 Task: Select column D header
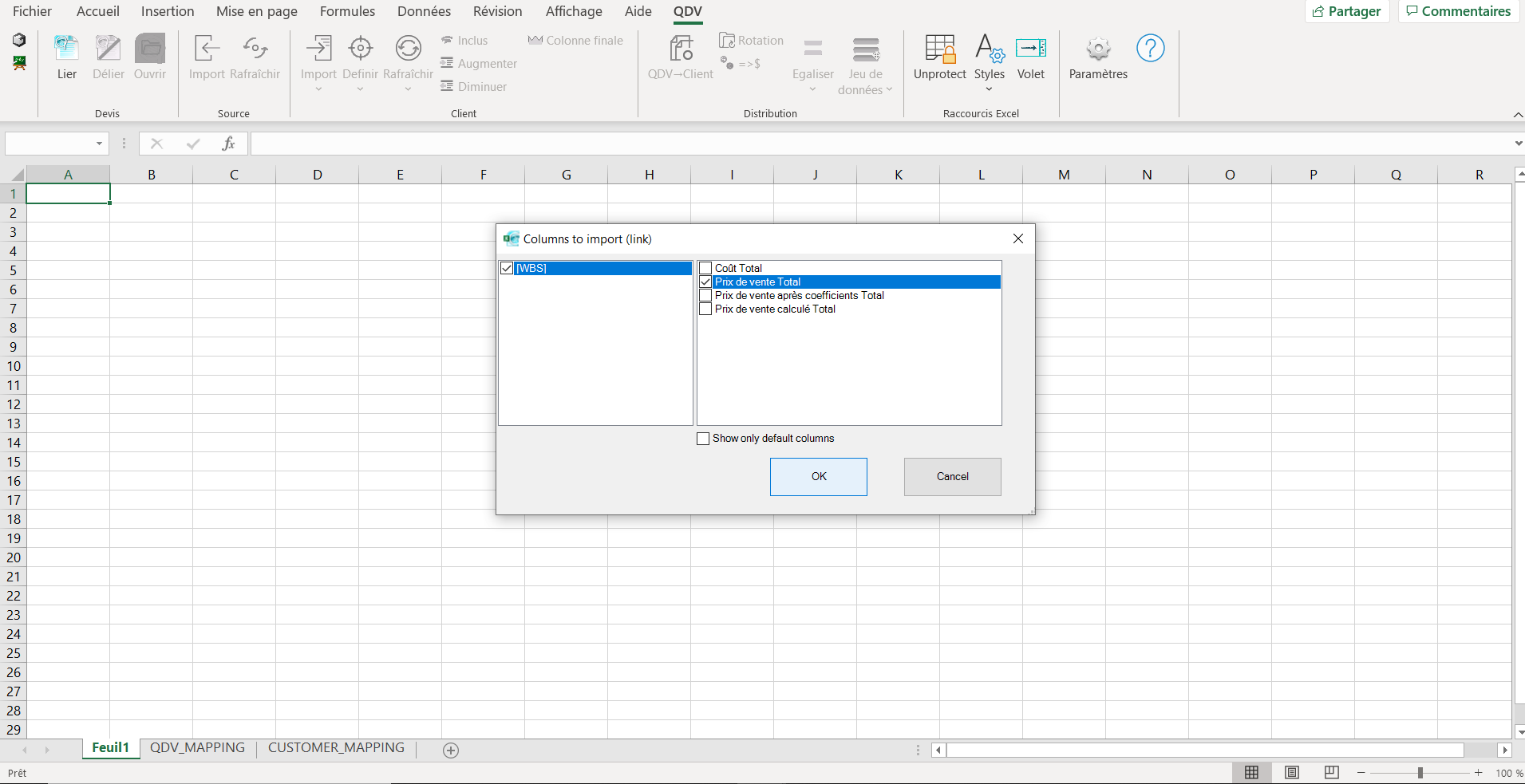click(x=317, y=175)
